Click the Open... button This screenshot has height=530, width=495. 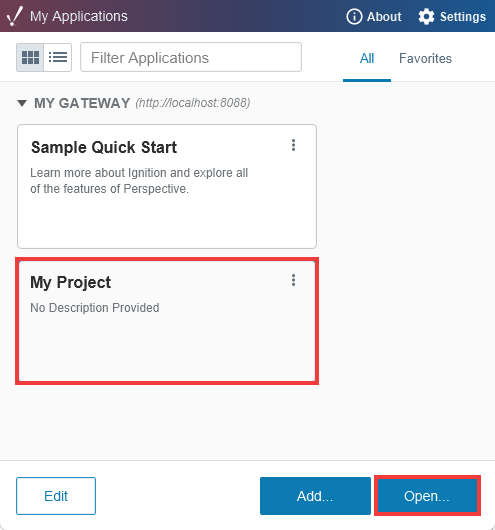point(427,496)
